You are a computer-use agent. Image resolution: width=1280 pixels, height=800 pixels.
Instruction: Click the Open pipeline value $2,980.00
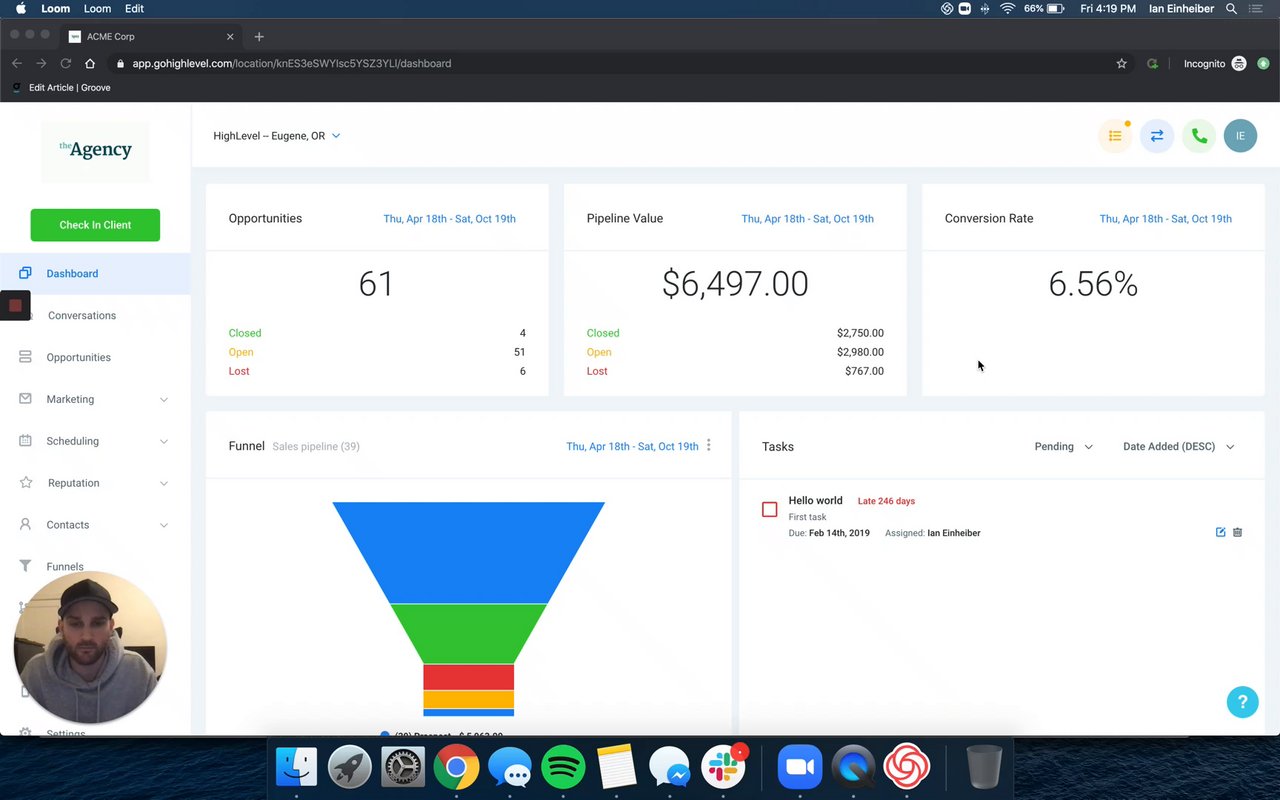[860, 352]
